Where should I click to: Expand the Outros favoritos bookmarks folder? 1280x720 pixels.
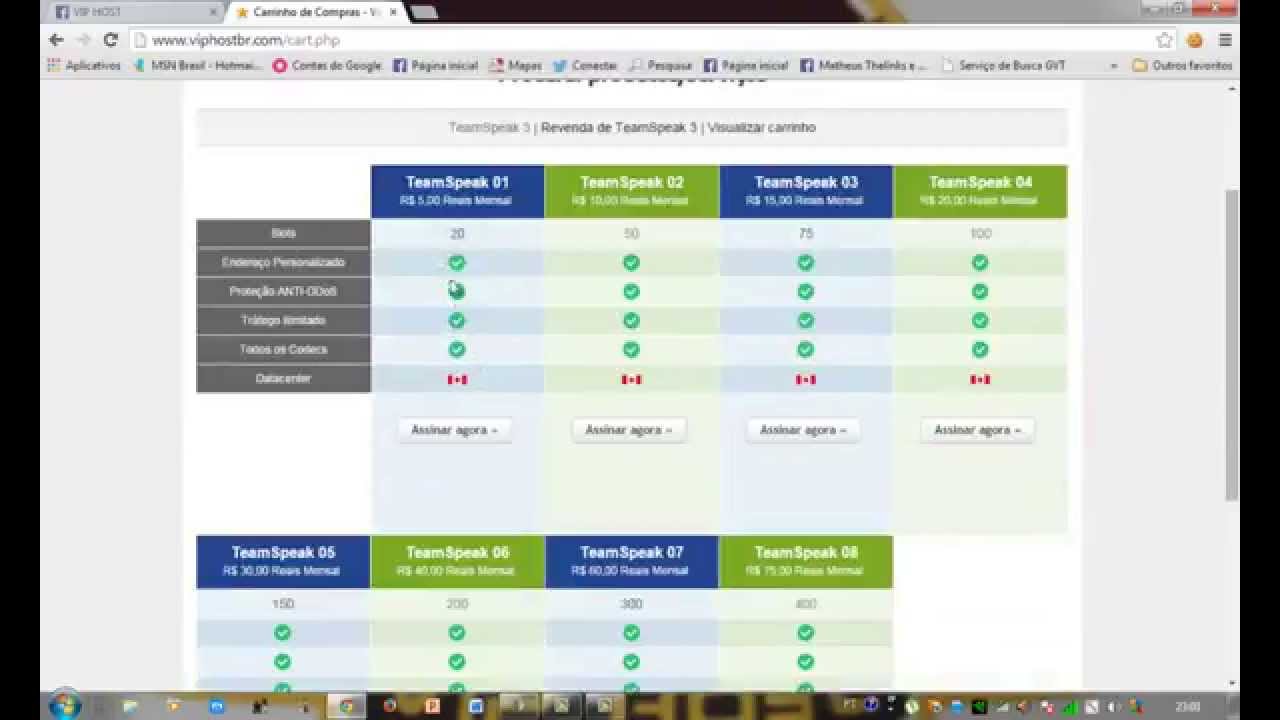(x=1182, y=65)
